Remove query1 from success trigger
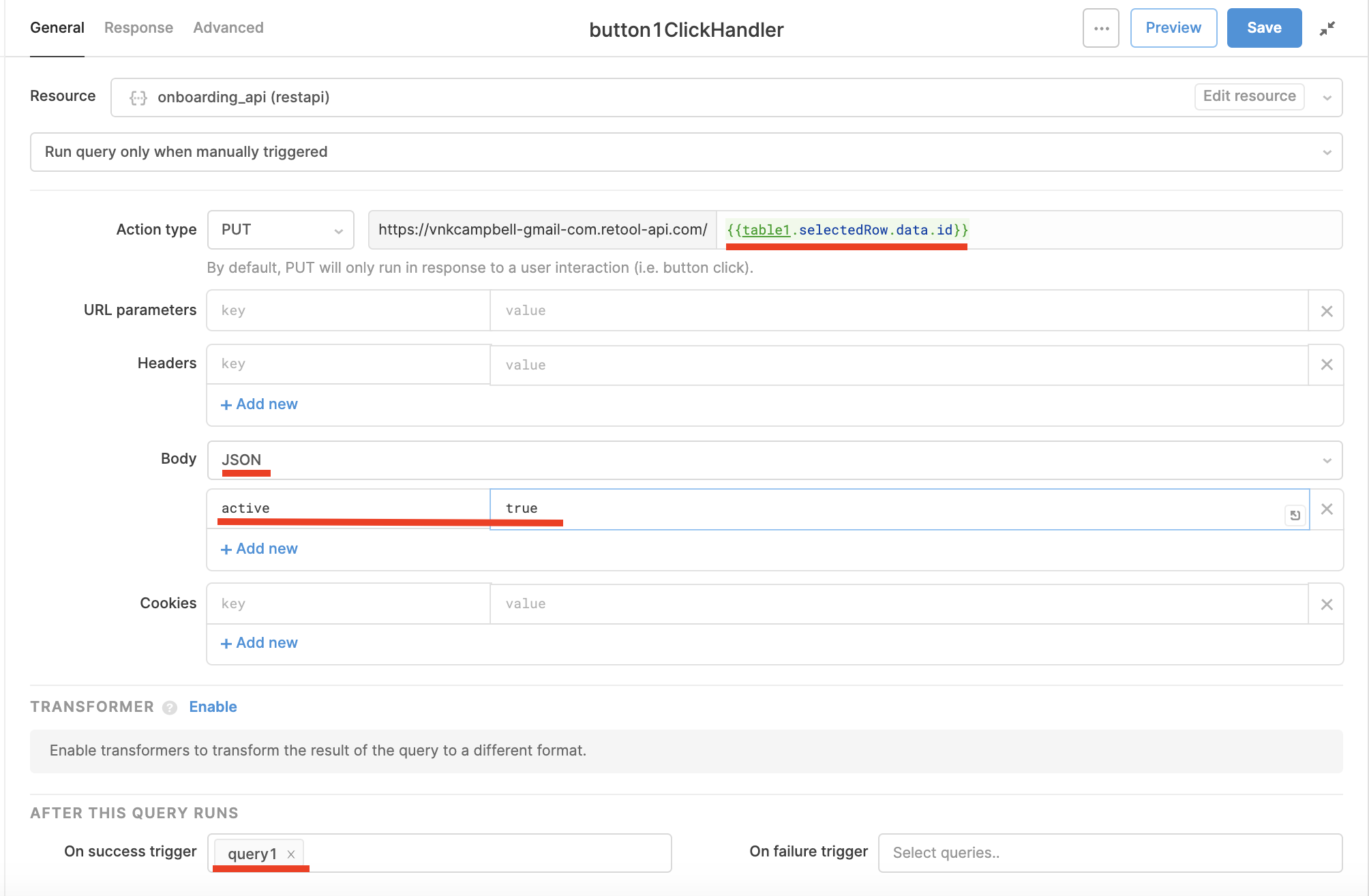1369x896 pixels. click(x=291, y=854)
